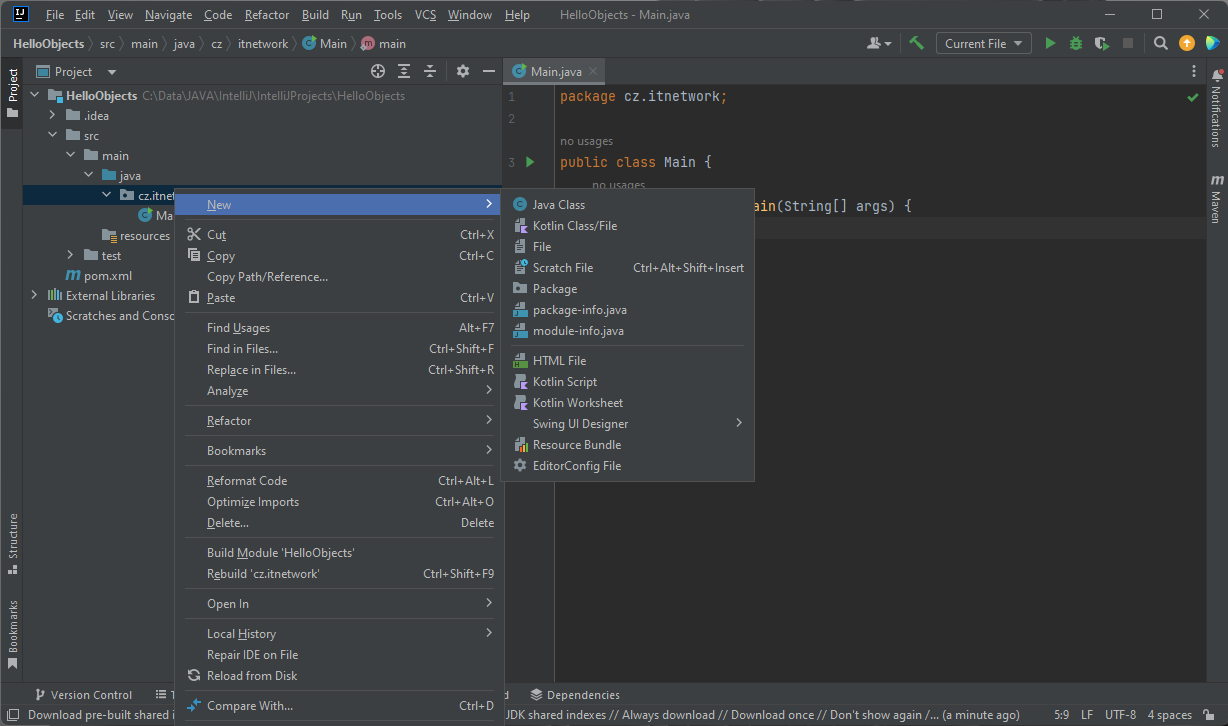
Task: Select Copy Path/Reference entry
Action: [339, 276]
